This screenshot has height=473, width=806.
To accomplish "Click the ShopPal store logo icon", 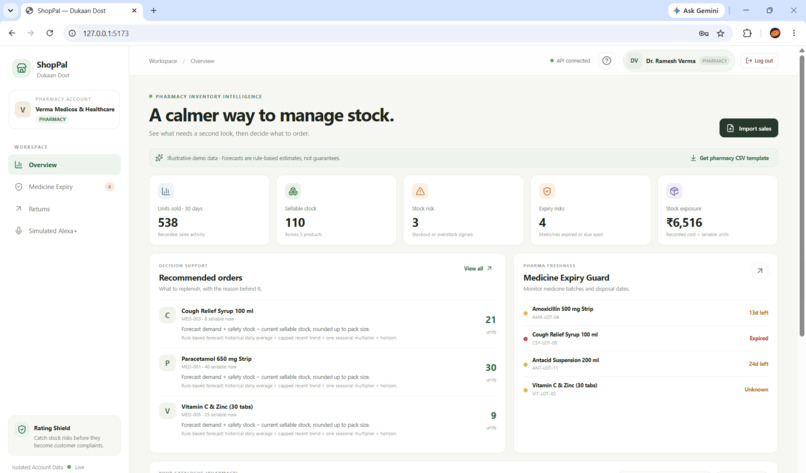I will [x=22, y=68].
